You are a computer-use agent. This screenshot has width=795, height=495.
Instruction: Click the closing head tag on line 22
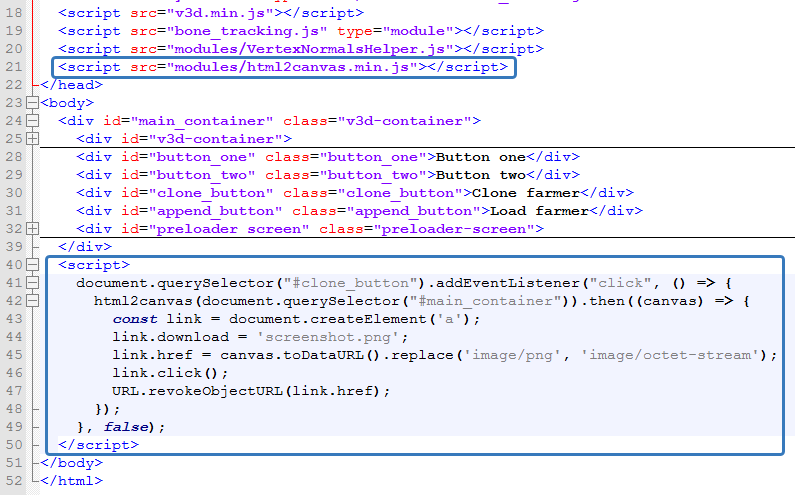(71, 85)
